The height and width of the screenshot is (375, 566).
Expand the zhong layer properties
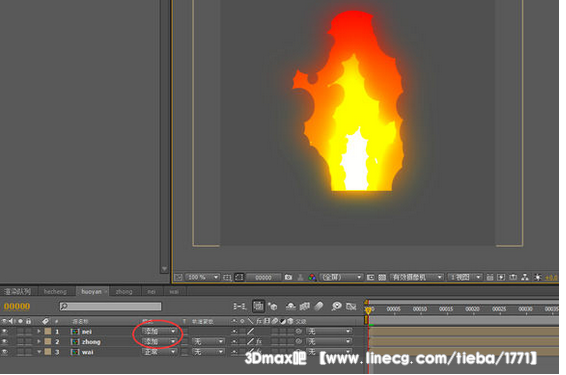pyautogui.click(x=39, y=341)
